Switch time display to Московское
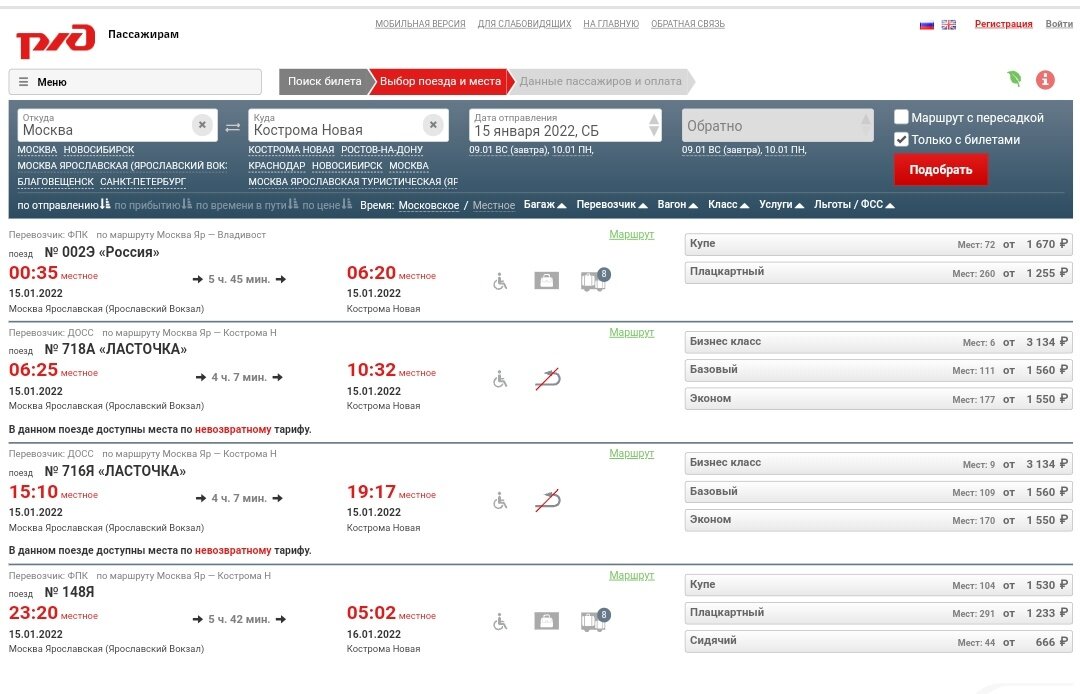This screenshot has width=1080, height=694. 428,205
